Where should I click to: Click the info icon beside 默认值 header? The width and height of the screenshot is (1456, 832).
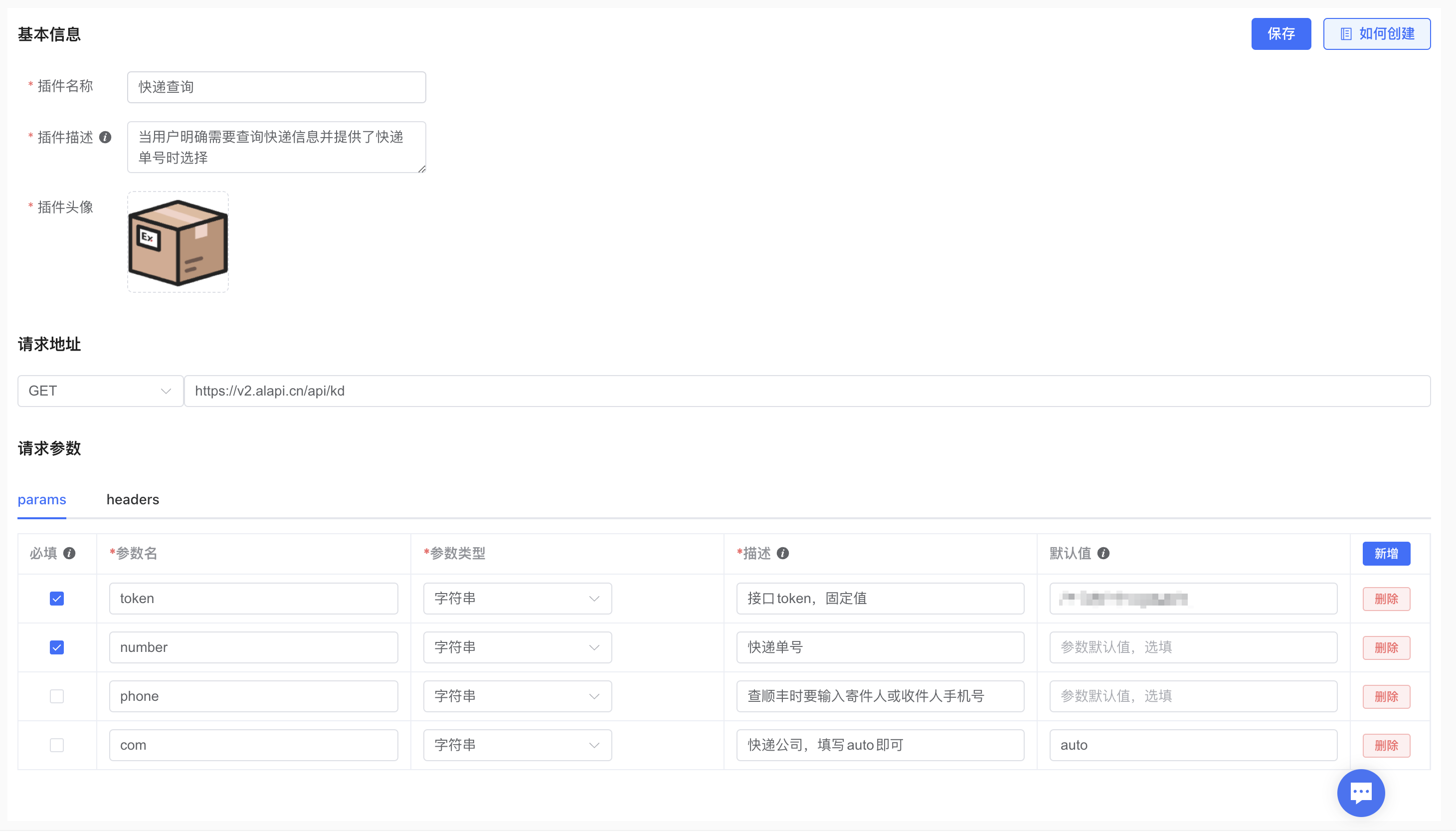1103,553
